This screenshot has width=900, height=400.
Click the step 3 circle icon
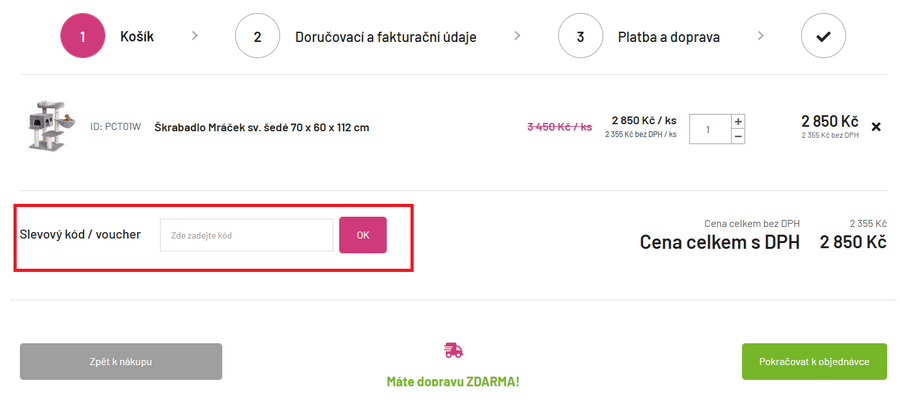[x=581, y=37]
